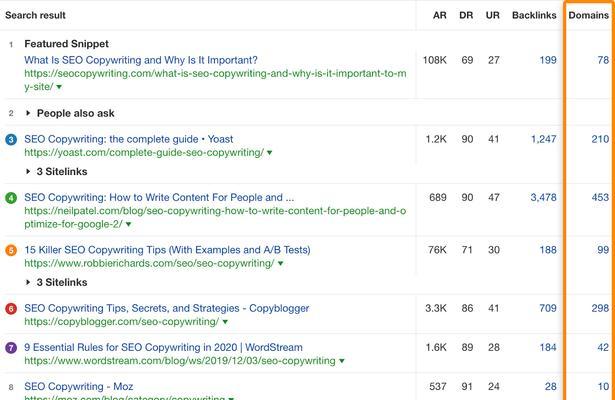Image resolution: width=615 pixels, height=400 pixels.
Task: Expand 3 Sitelinks under Yoast result
Action: pyautogui.click(x=28, y=172)
